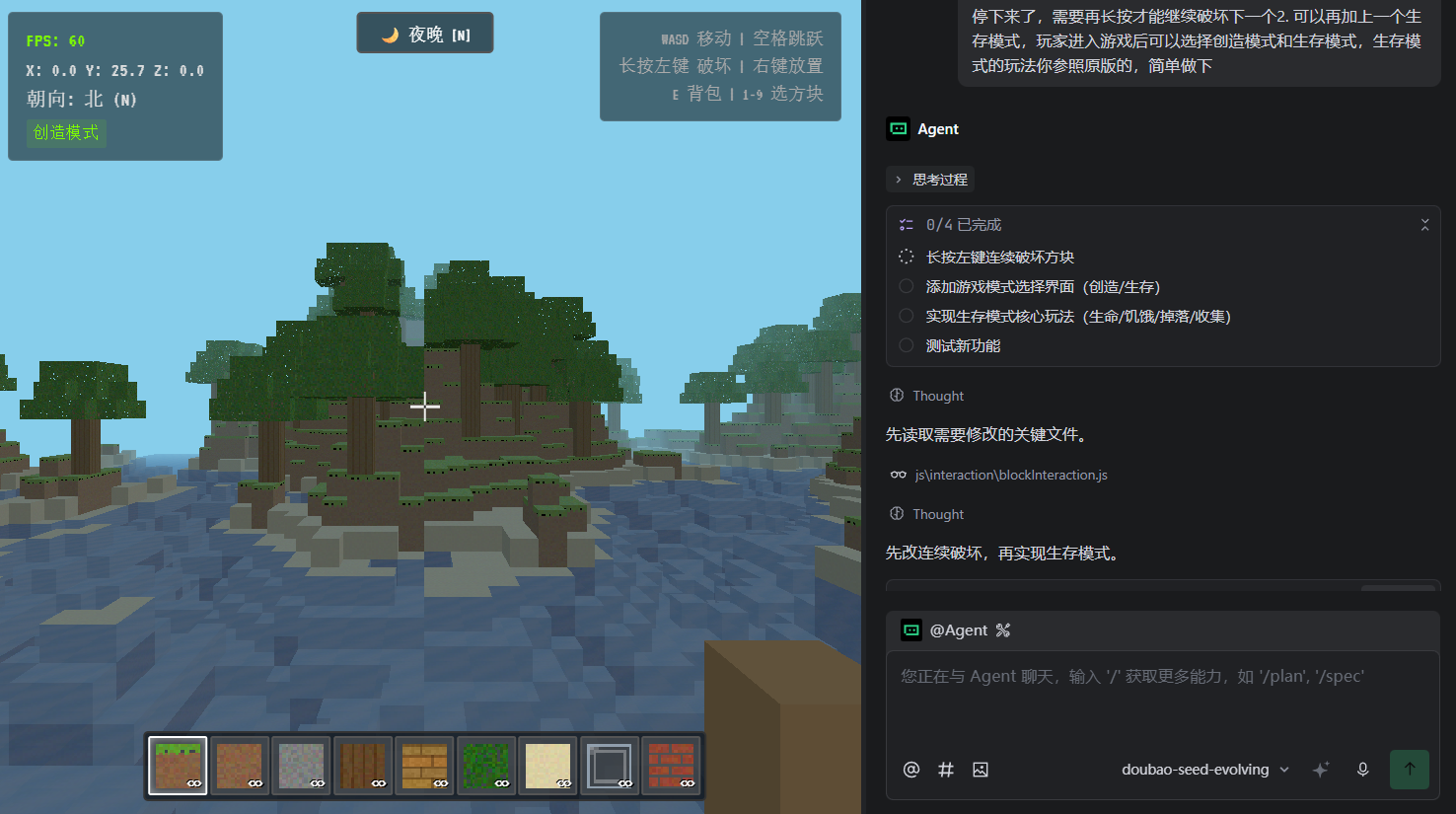Select the sand block hotbar slot

[548, 766]
